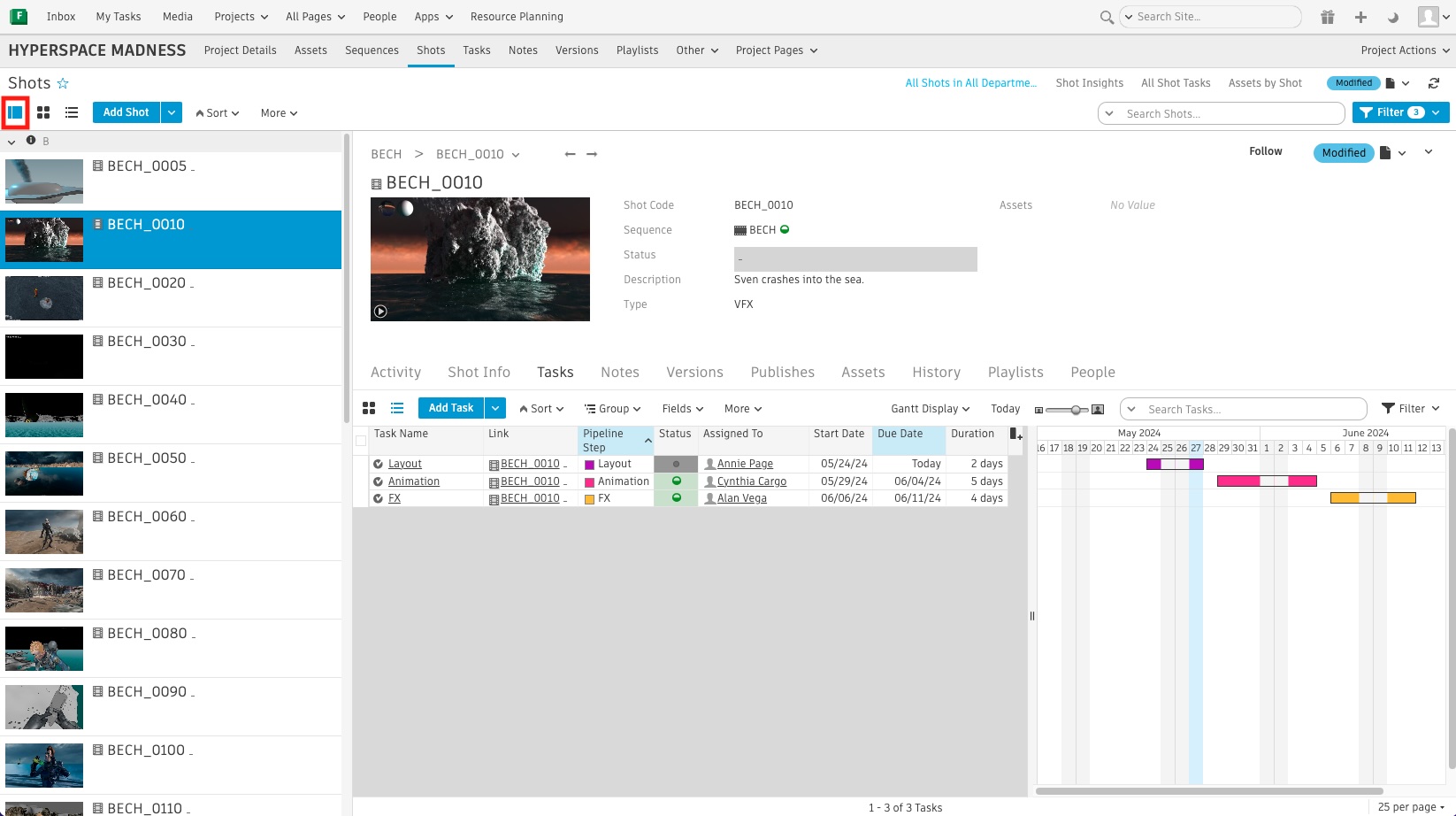This screenshot has height=816, width=1456.
Task: Click the Add Task button
Action: pyautogui.click(x=451, y=408)
